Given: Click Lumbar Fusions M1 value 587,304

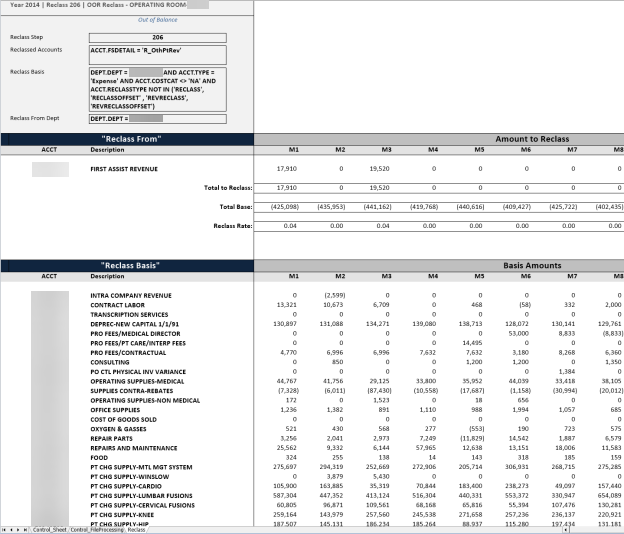Looking at the screenshot, I should point(285,496).
